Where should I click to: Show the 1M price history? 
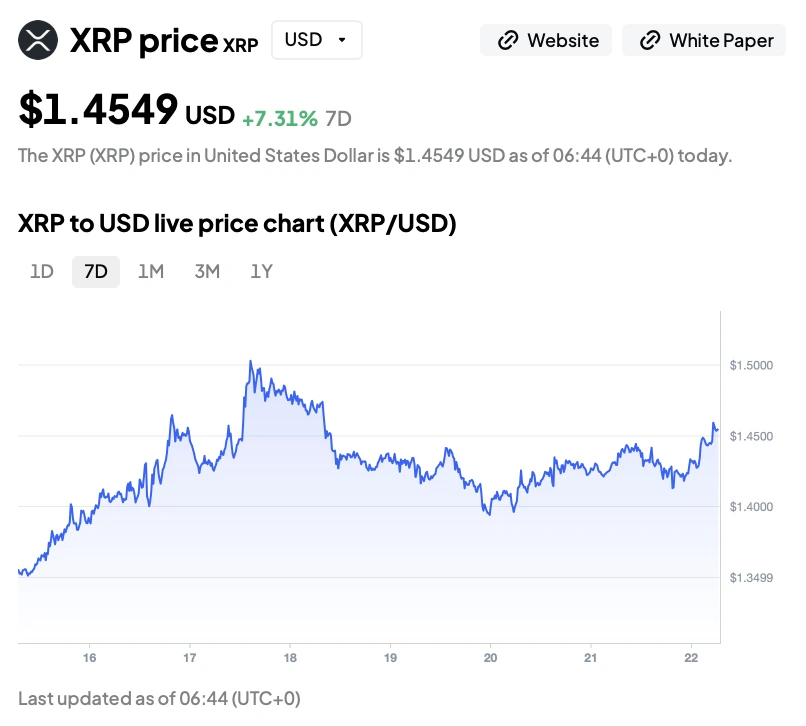pyautogui.click(x=151, y=272)
